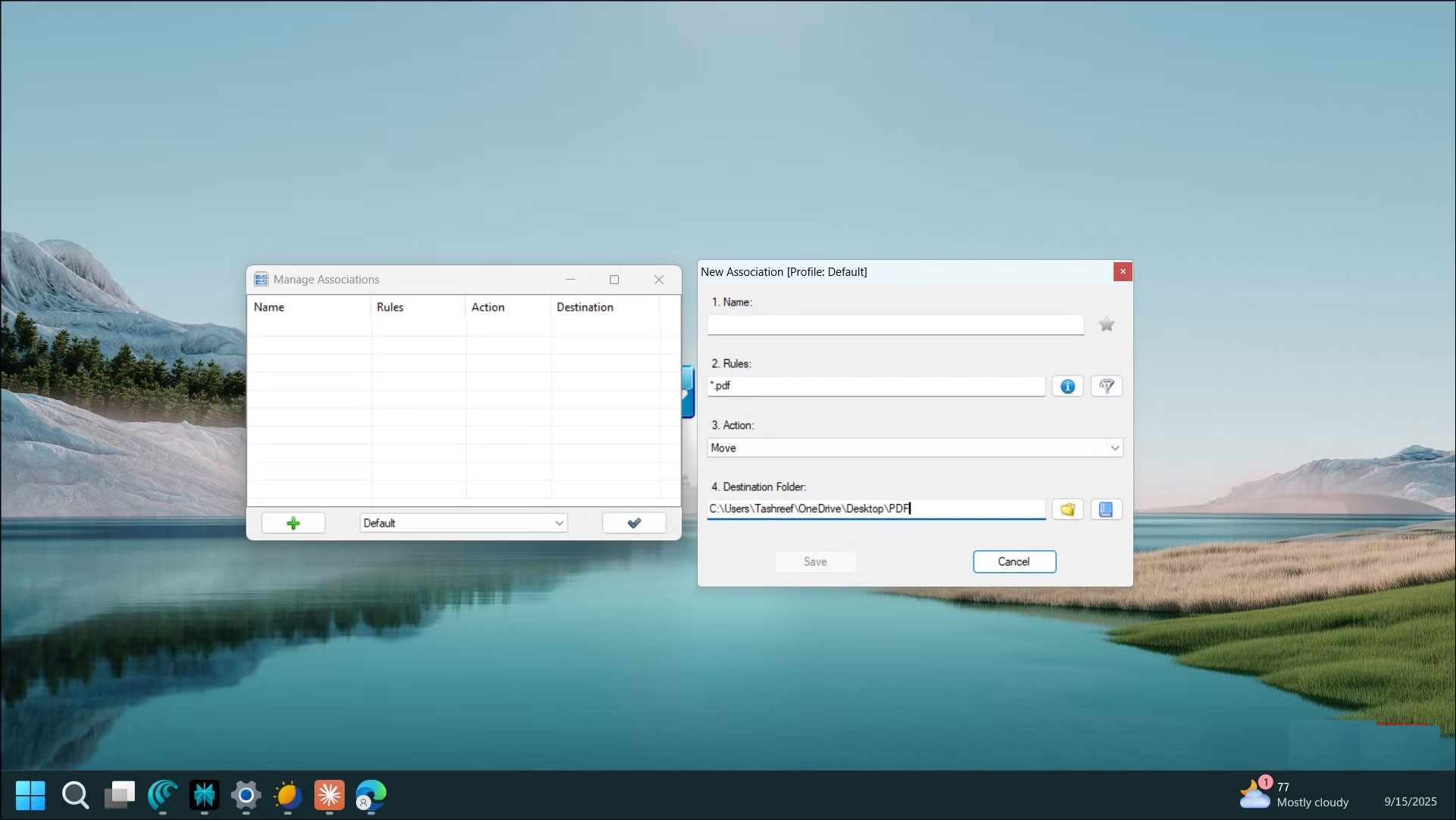Browse for a destination folder
This screenshot has height=820, width=1456.
pos(1067,509)
